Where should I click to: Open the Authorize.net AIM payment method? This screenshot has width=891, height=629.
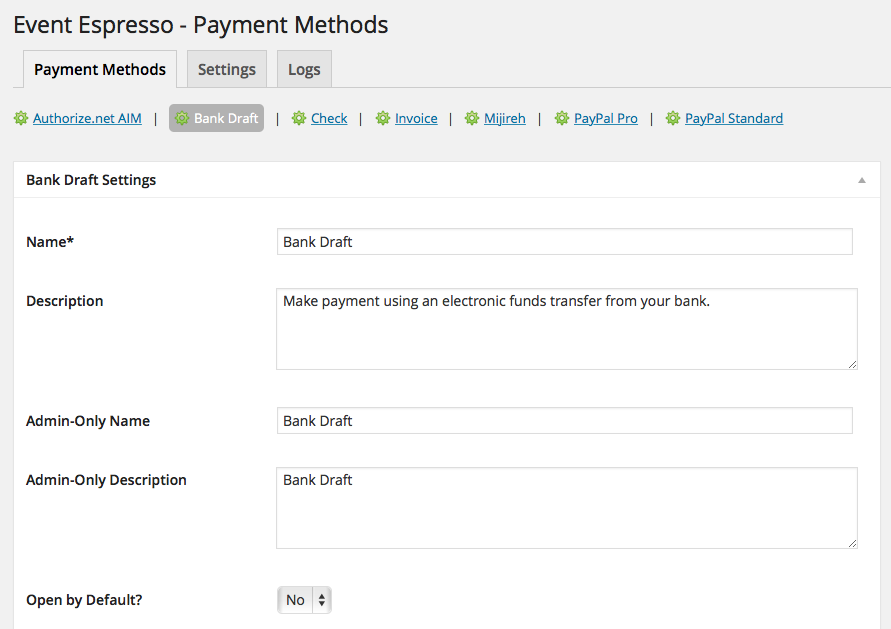click(87, 118)
